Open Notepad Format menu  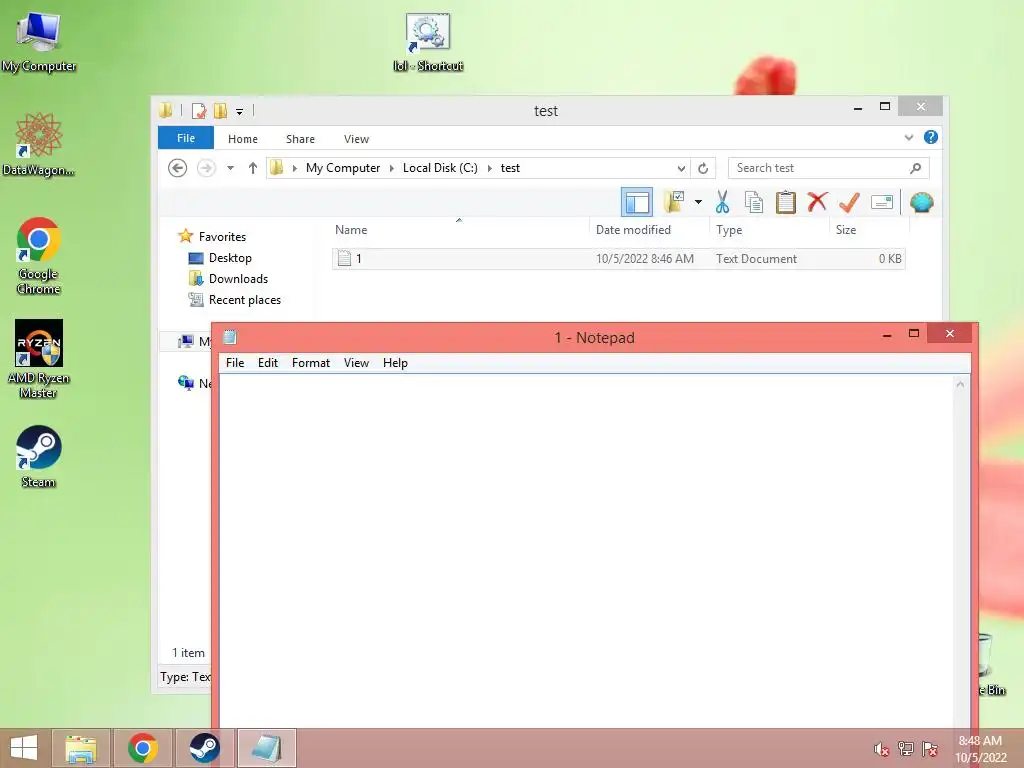click(x=311, y=362)
